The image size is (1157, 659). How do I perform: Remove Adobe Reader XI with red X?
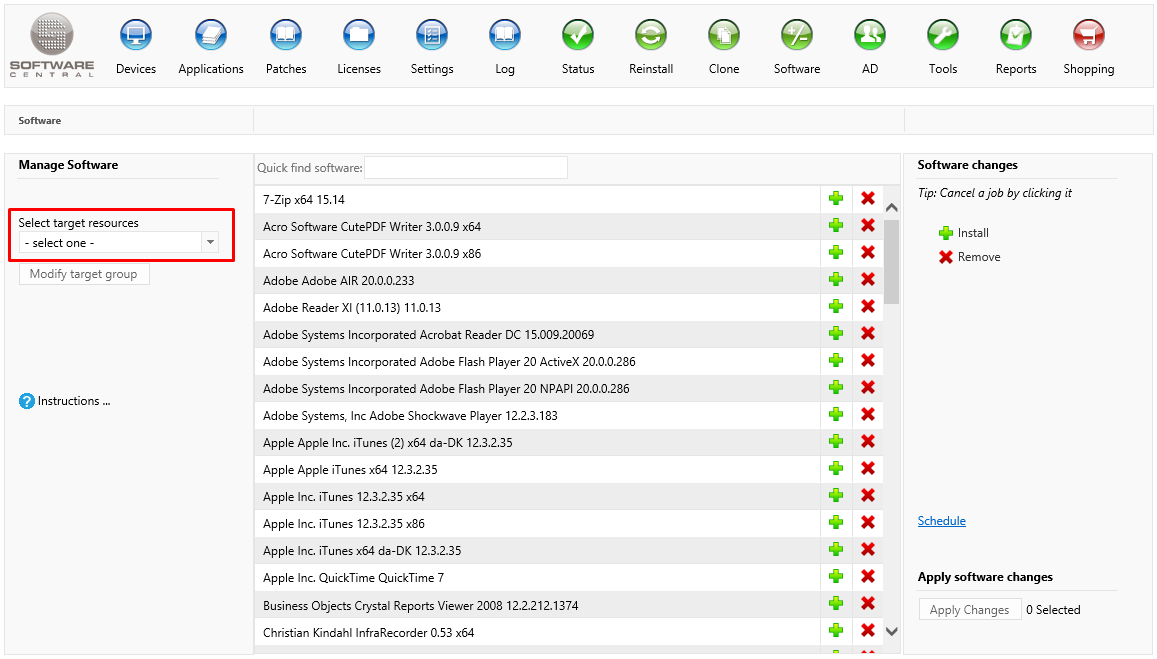click(x=868, y=307)
